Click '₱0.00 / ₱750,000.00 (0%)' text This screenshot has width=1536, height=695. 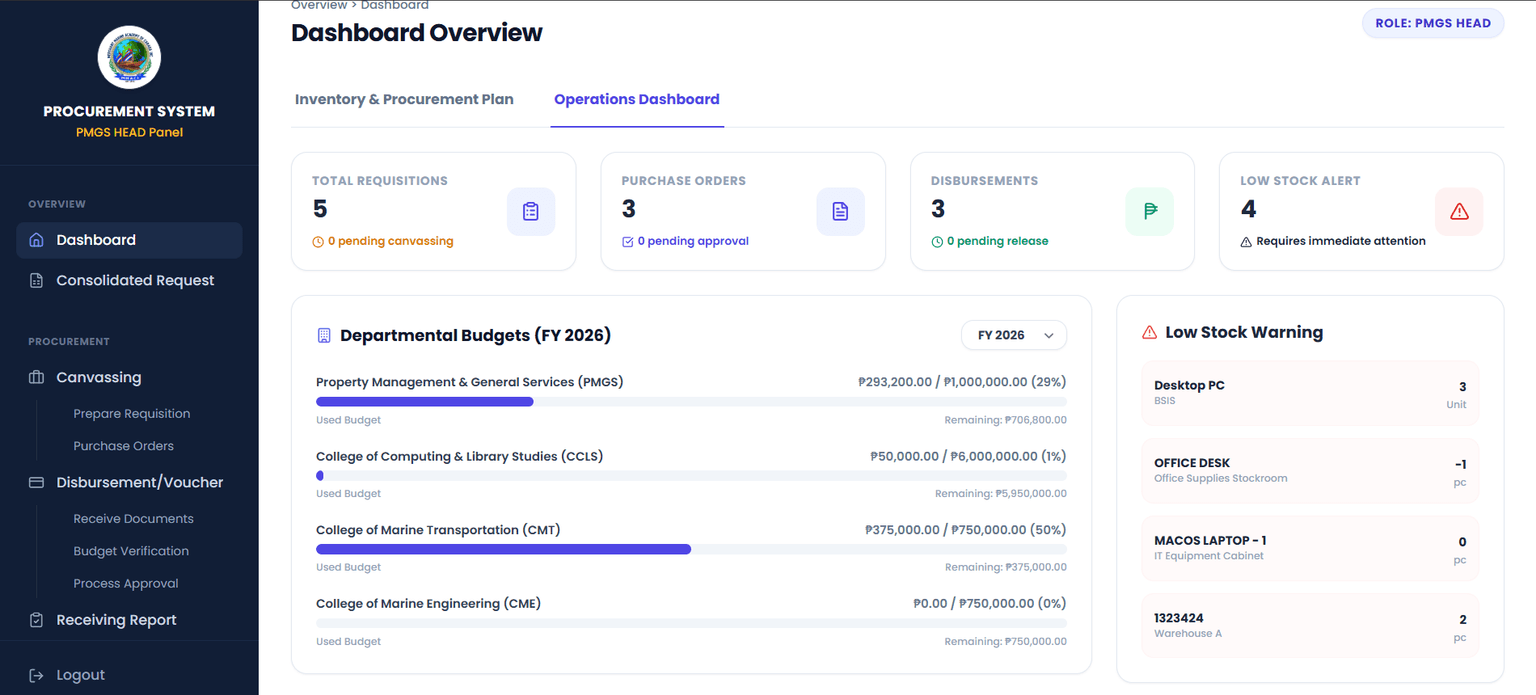pos(990,604)
